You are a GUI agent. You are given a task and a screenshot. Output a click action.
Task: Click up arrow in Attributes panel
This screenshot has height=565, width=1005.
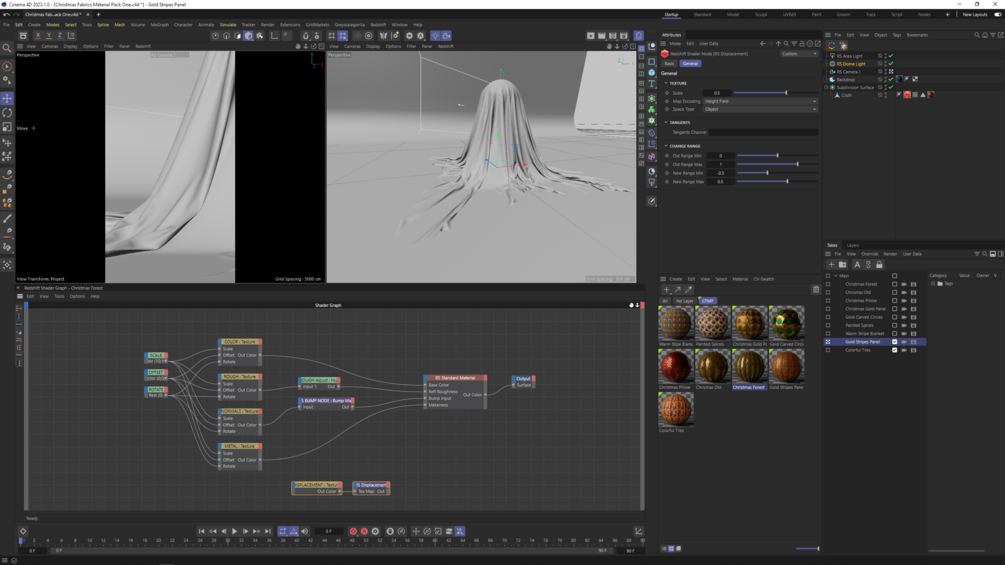point(778,44)
